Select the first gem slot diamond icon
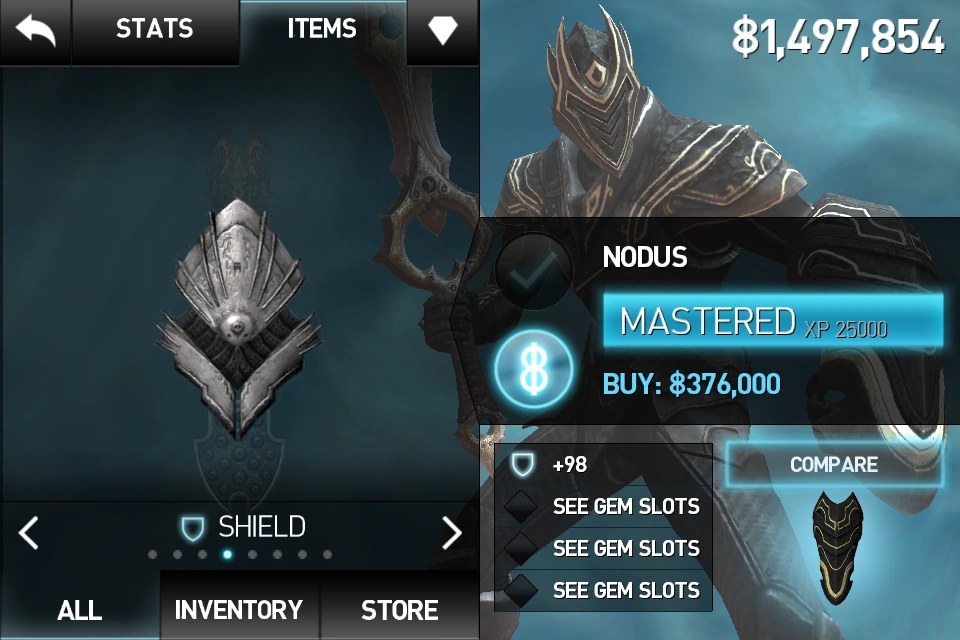Screen dimensions: 960x640 520,506
